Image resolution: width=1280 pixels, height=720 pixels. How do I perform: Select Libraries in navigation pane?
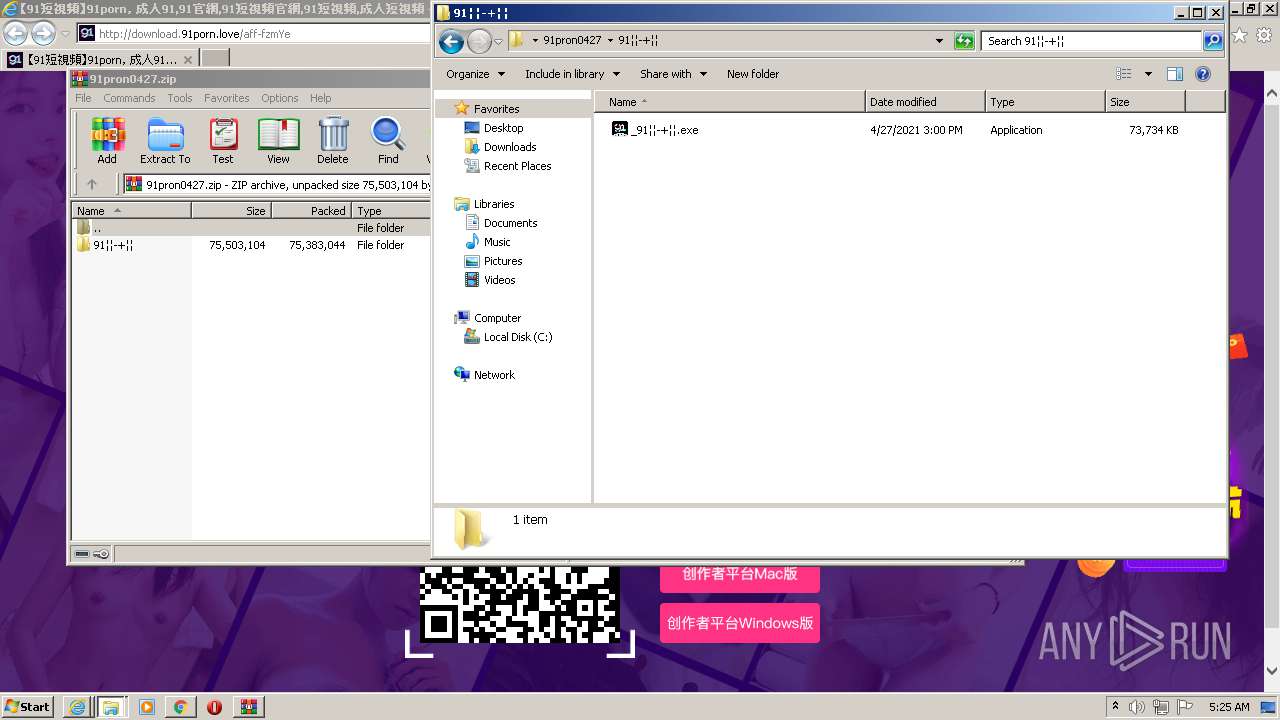click(x=494, y=204)
